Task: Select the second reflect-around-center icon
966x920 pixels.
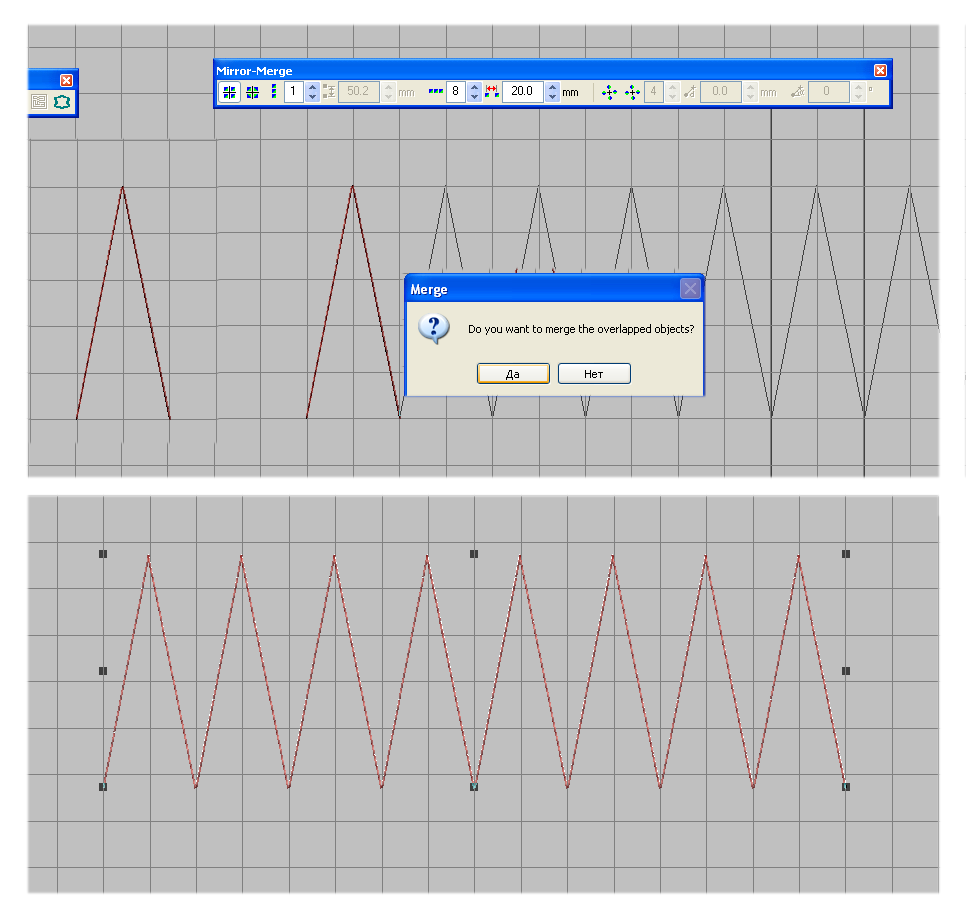Action: [x=633, y=92]
